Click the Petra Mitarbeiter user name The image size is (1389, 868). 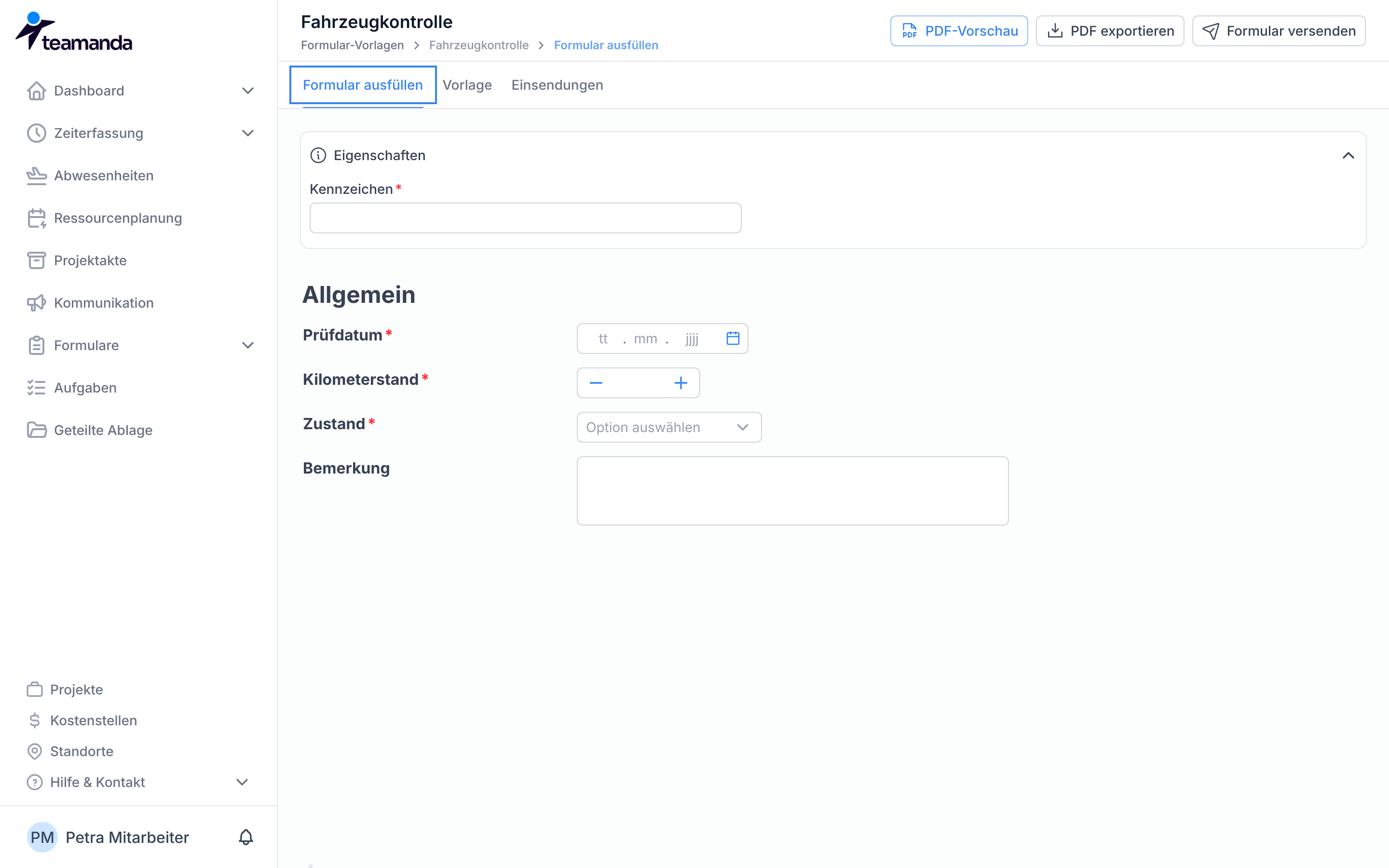point(127,838)
